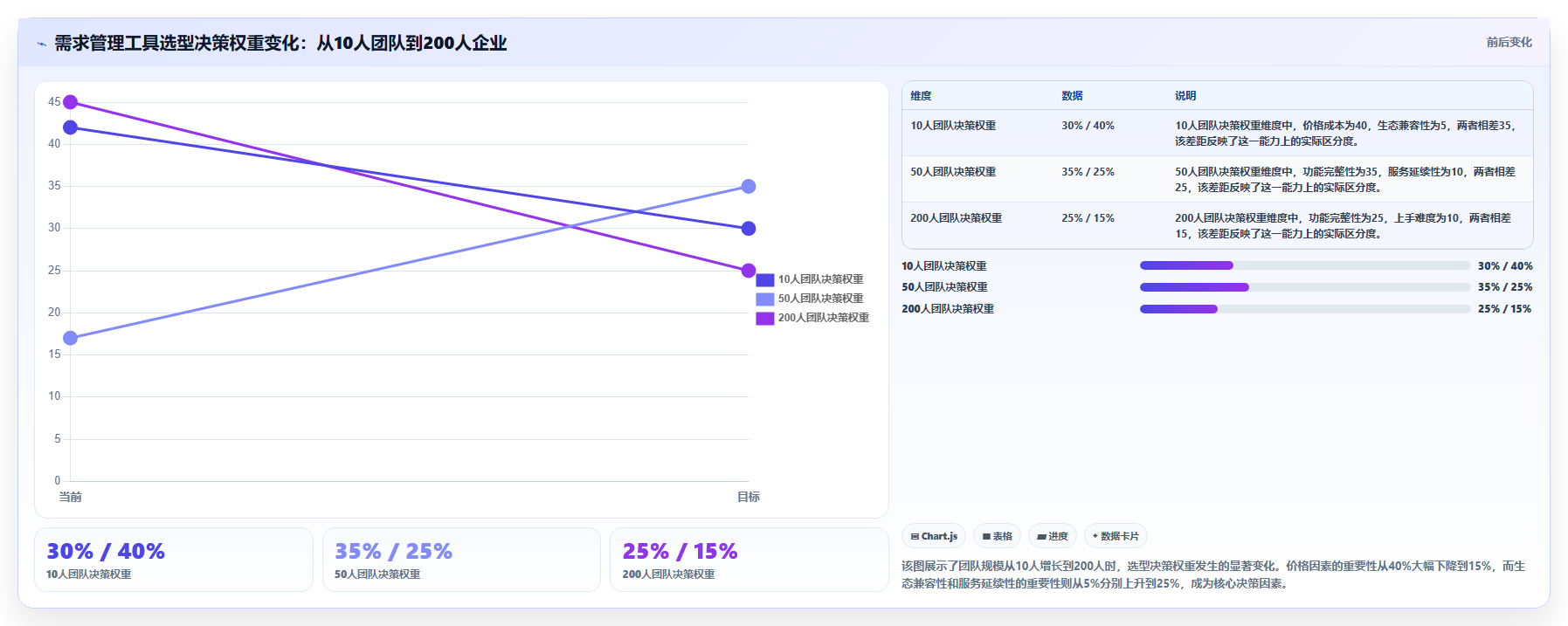
Task: Select table data cell 30% / 40%
Action: 1088,126
